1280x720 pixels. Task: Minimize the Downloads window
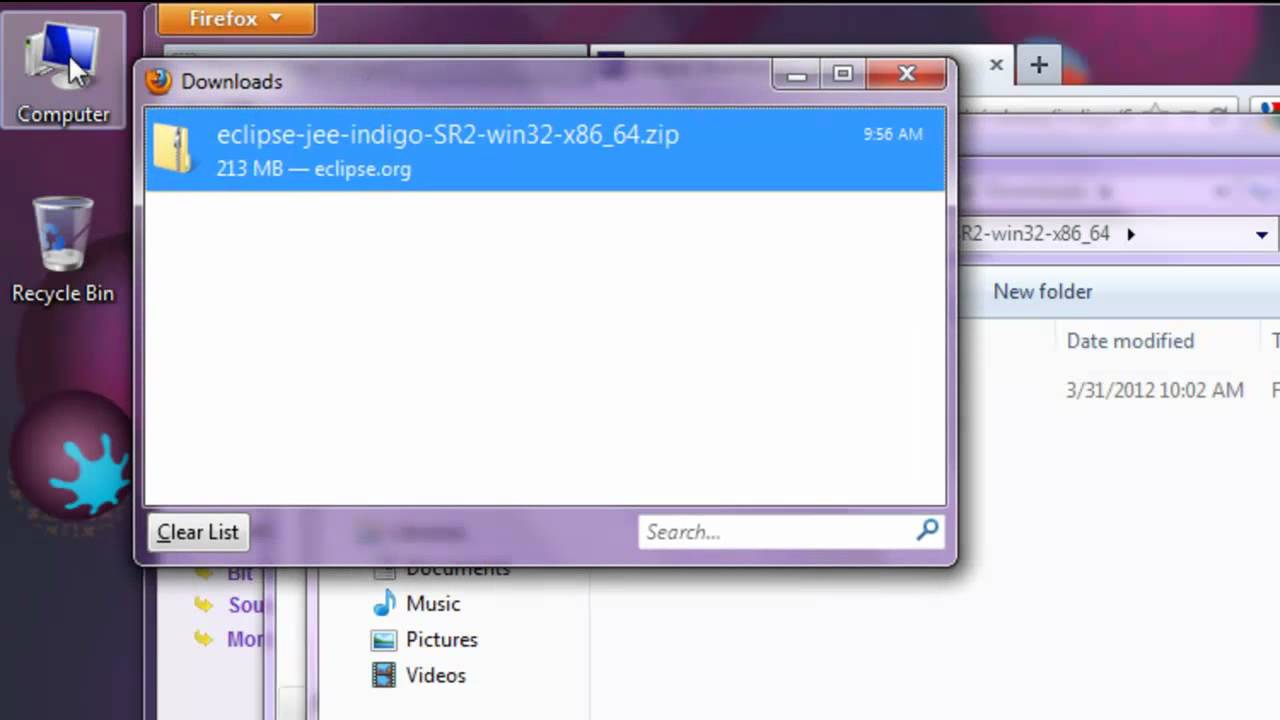(797, 75)
